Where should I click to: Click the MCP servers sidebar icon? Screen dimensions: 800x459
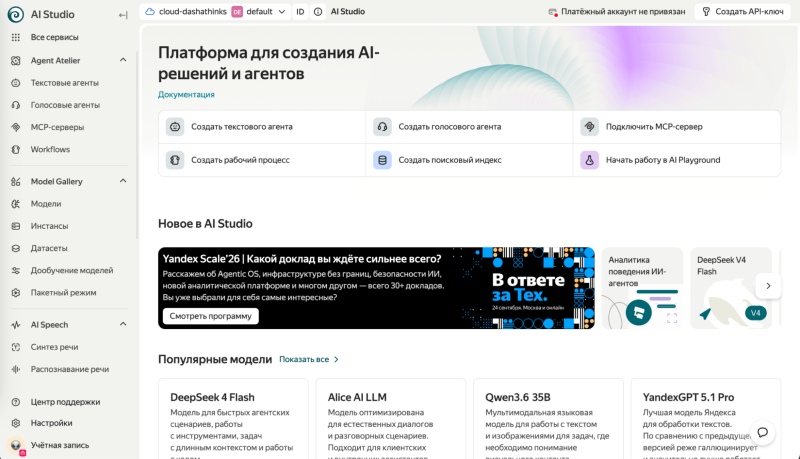click(16, 127)
